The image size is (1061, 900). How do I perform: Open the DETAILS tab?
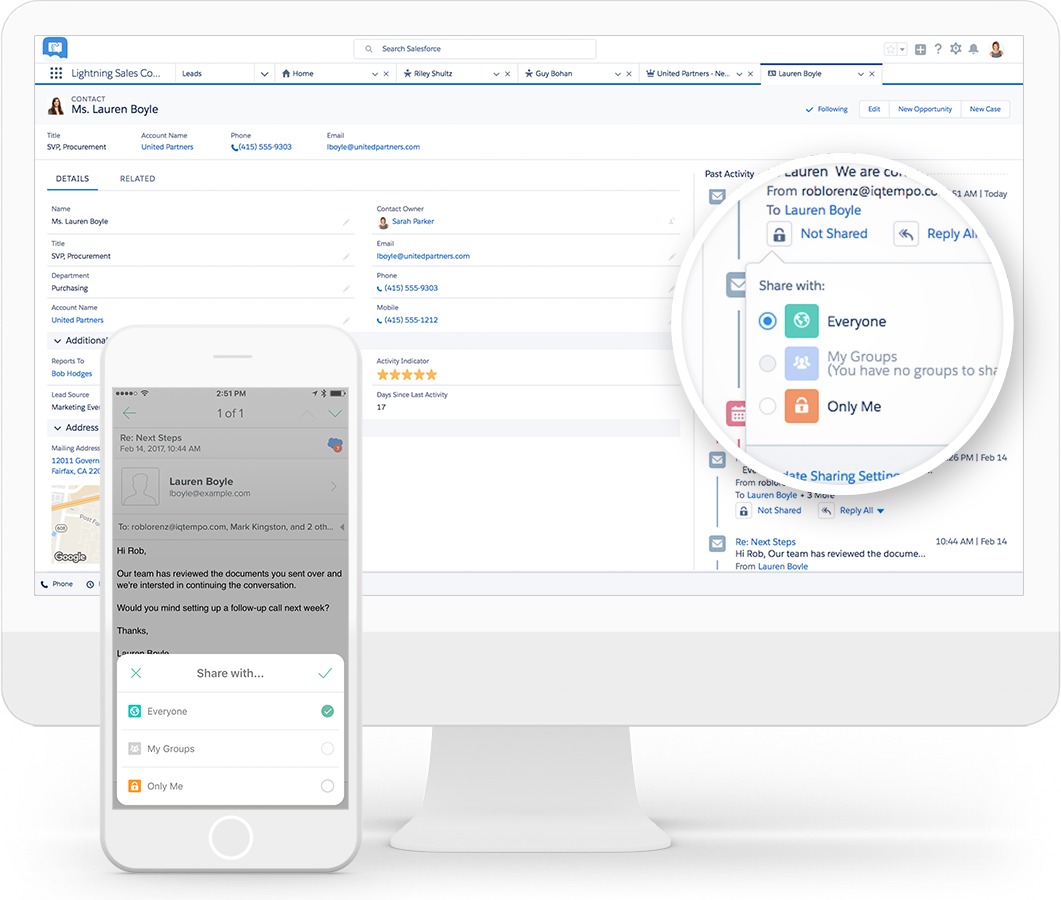72,179
